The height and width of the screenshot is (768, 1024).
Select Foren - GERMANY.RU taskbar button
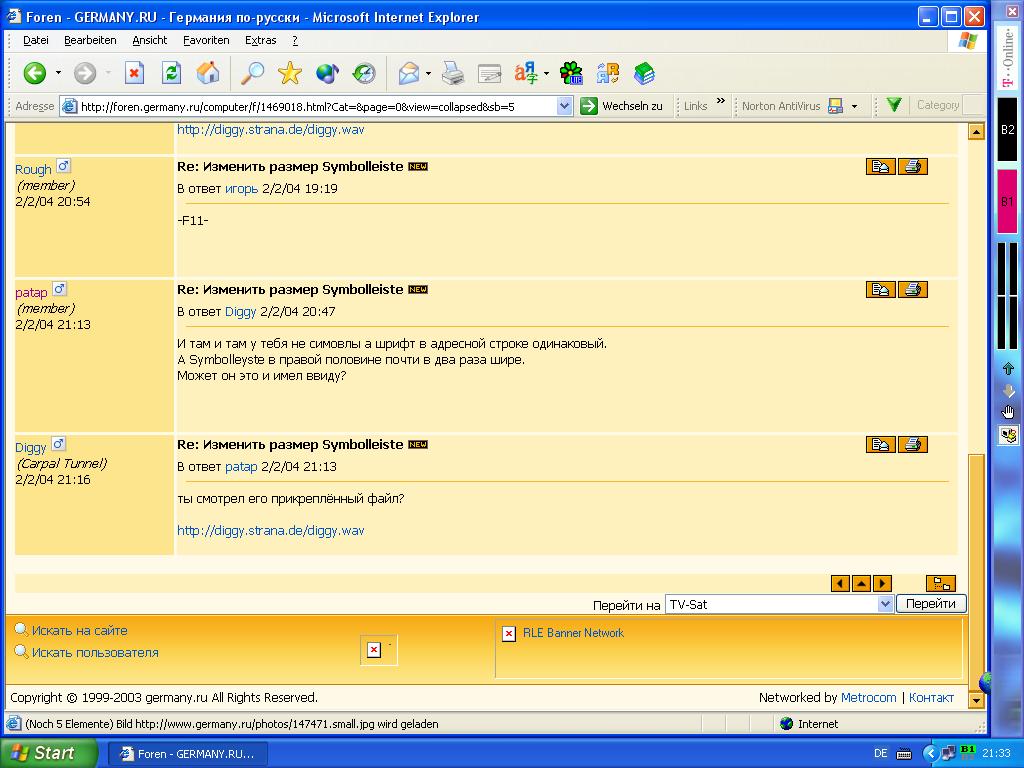pos(187,754)
